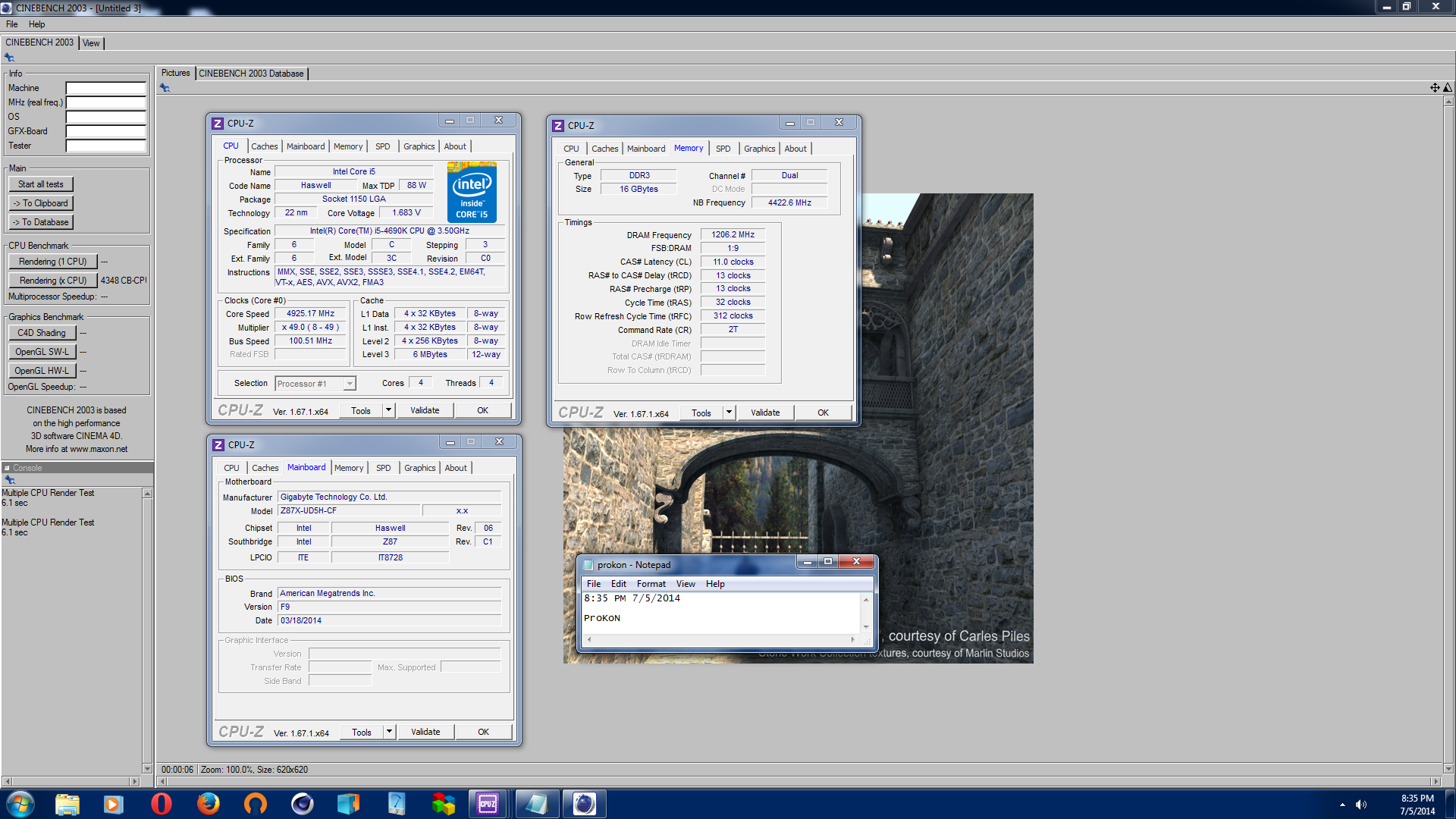Switch to CPU-Z in the taskbar
Screen dimensions: 1456x819
click(x=488, y=804)
